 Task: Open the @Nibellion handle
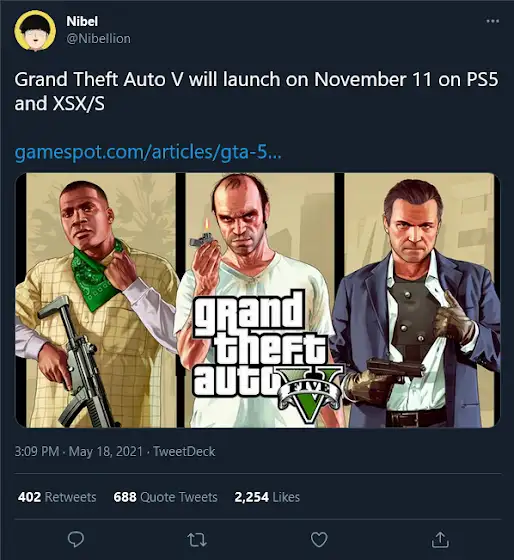99,39
